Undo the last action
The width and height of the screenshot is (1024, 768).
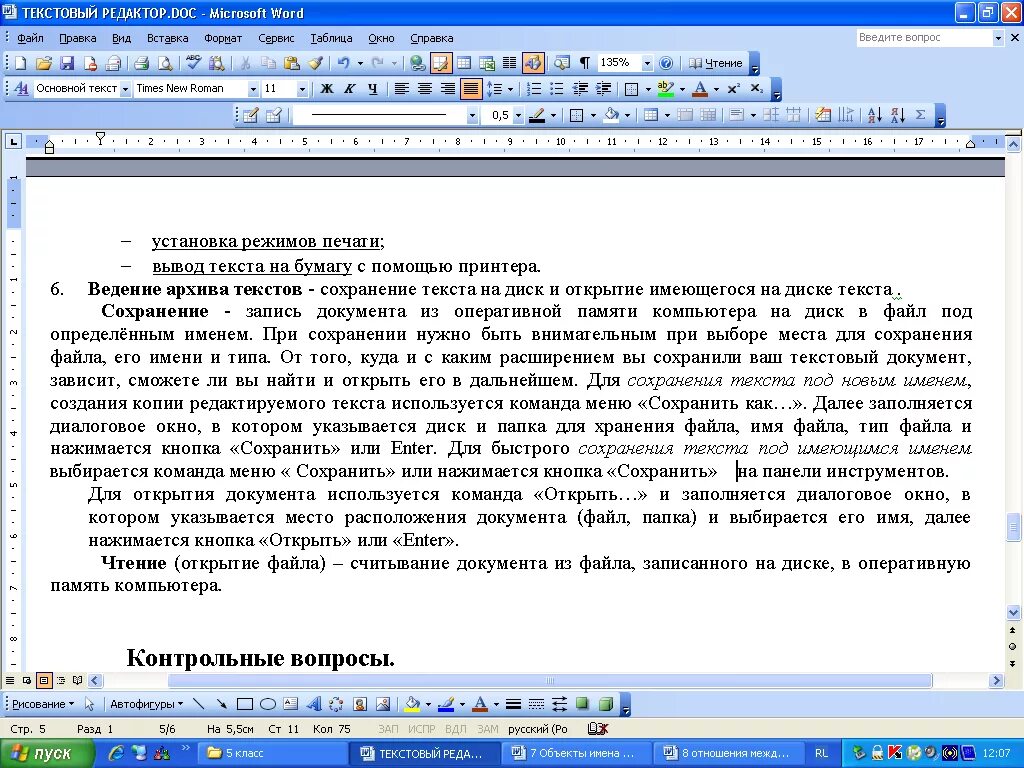[344, 63]
